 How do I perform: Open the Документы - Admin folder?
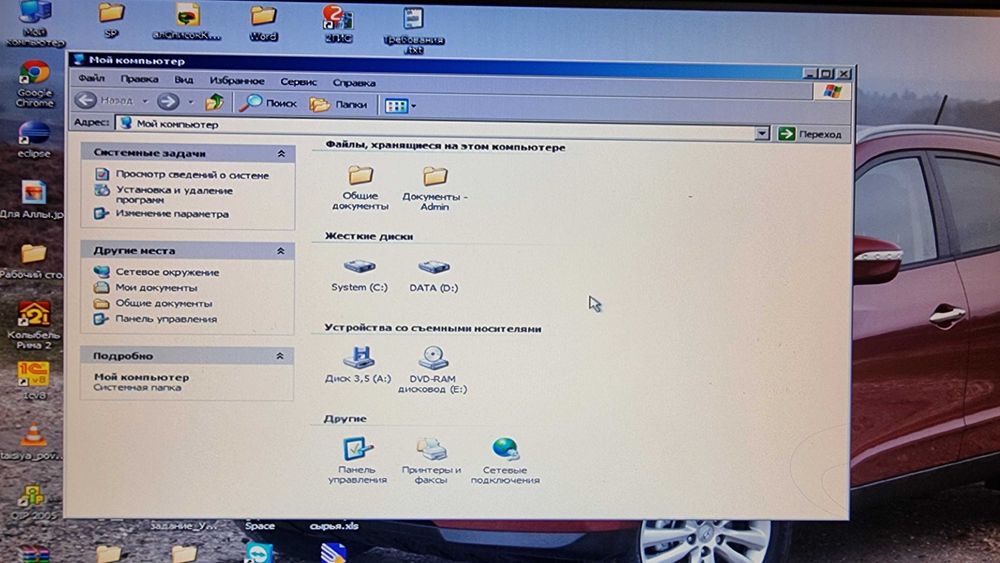tap(434, 188)
